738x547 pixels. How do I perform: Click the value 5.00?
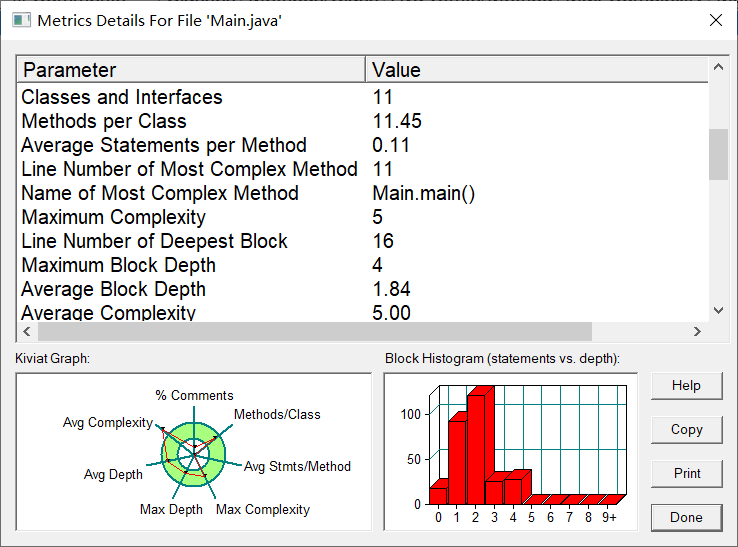391,313
